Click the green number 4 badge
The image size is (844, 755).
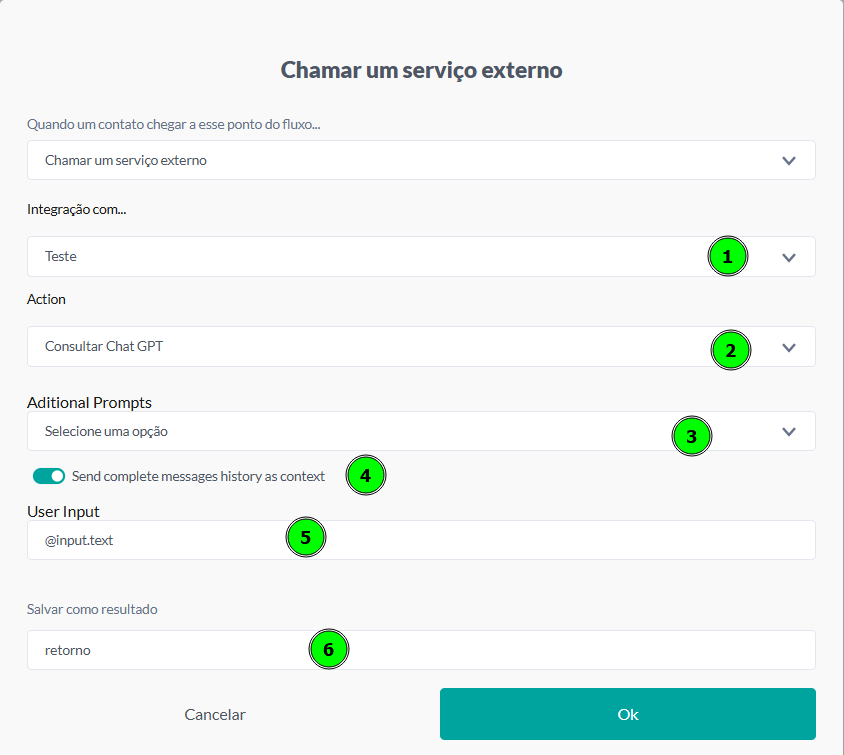coord(365,476)
